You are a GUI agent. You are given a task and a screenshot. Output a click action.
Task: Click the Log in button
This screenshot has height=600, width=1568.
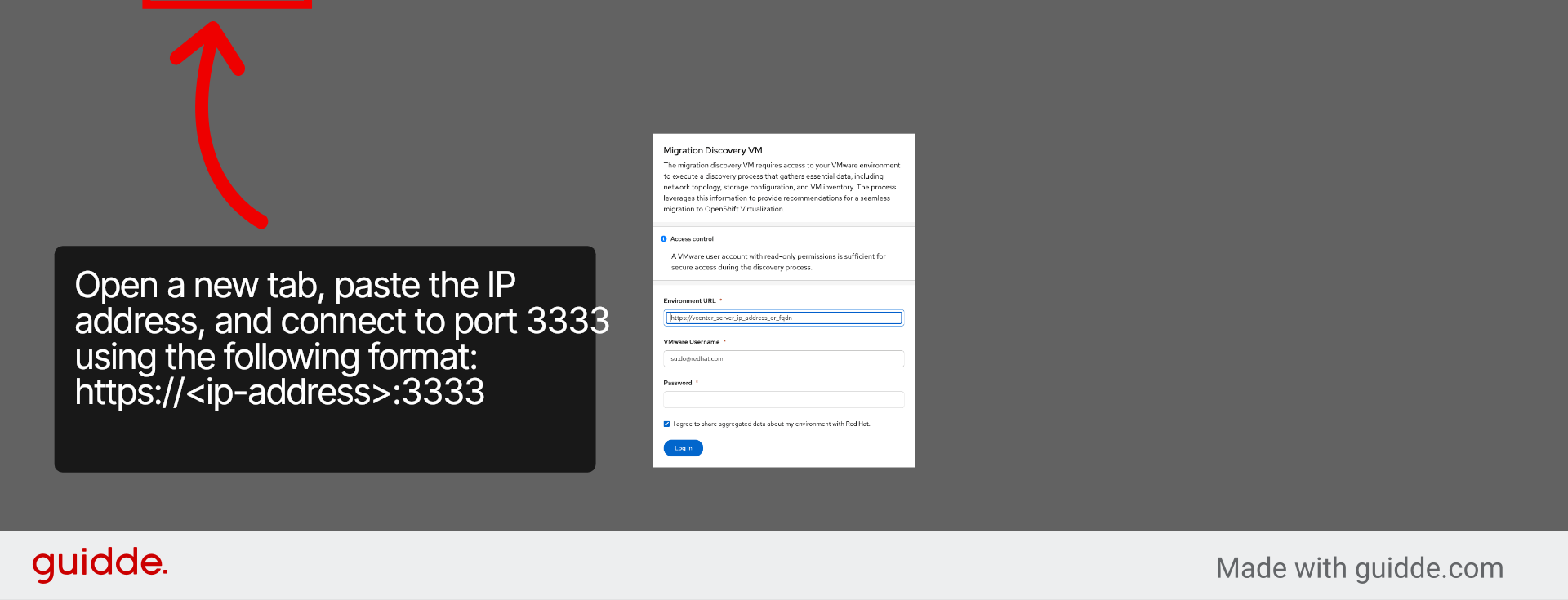coord(683,448)
